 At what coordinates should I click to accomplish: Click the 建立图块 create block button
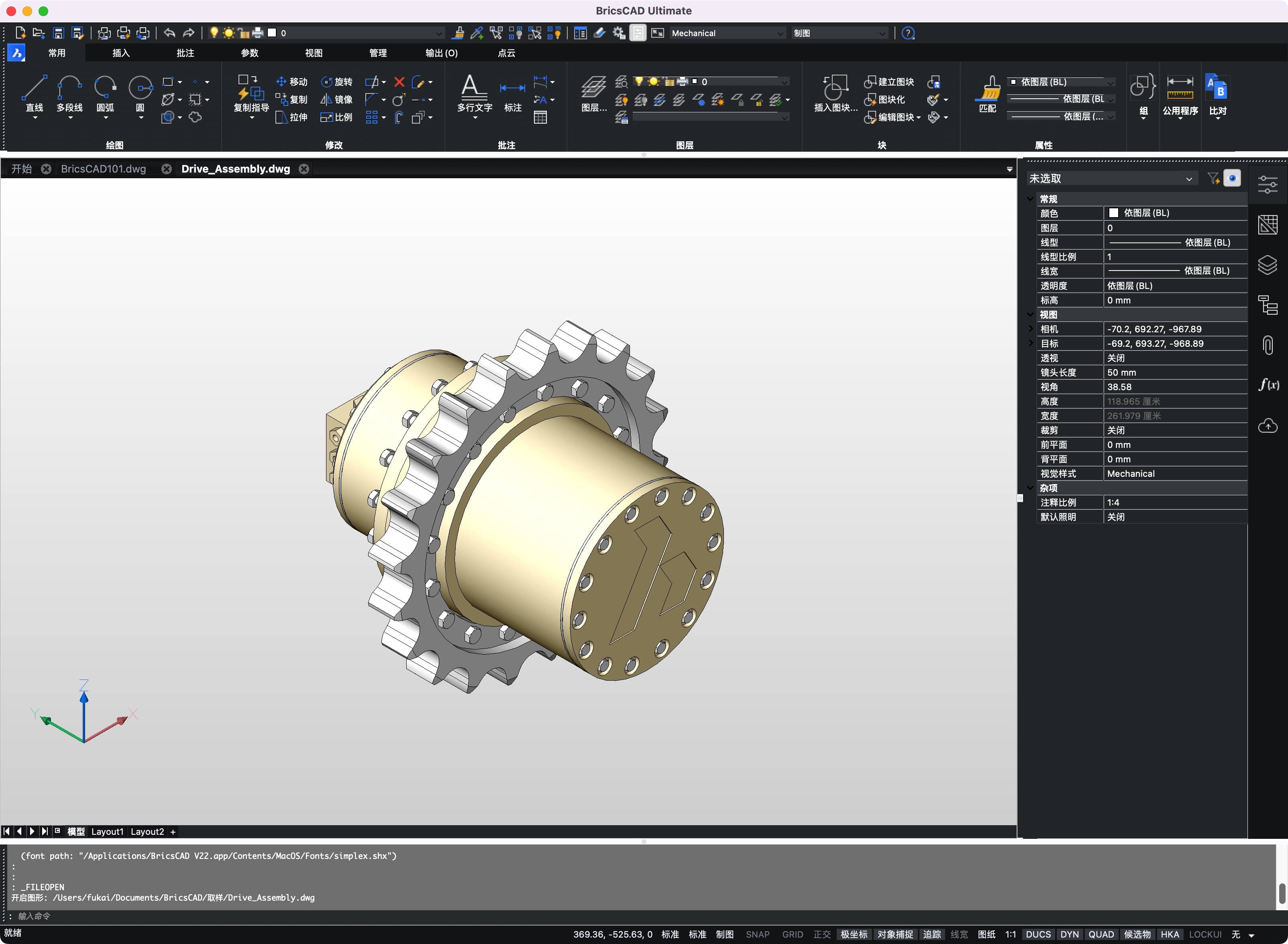(889, 82)
